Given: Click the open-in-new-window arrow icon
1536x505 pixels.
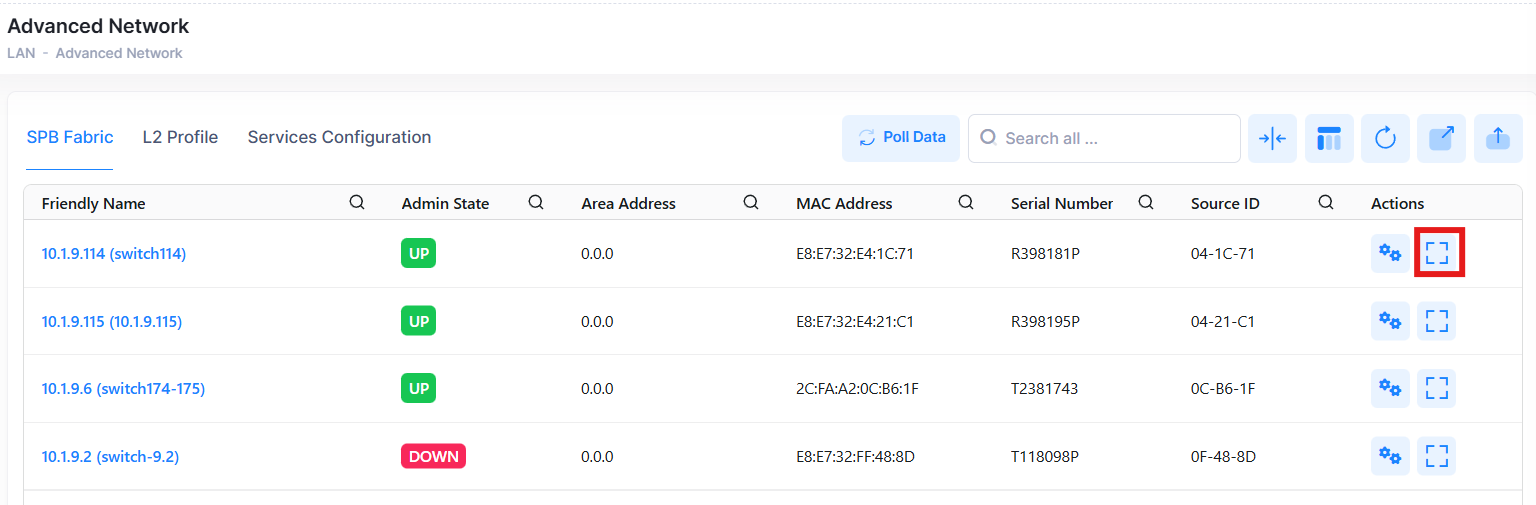Looking at the screenshot, I should pos(1441,138).
